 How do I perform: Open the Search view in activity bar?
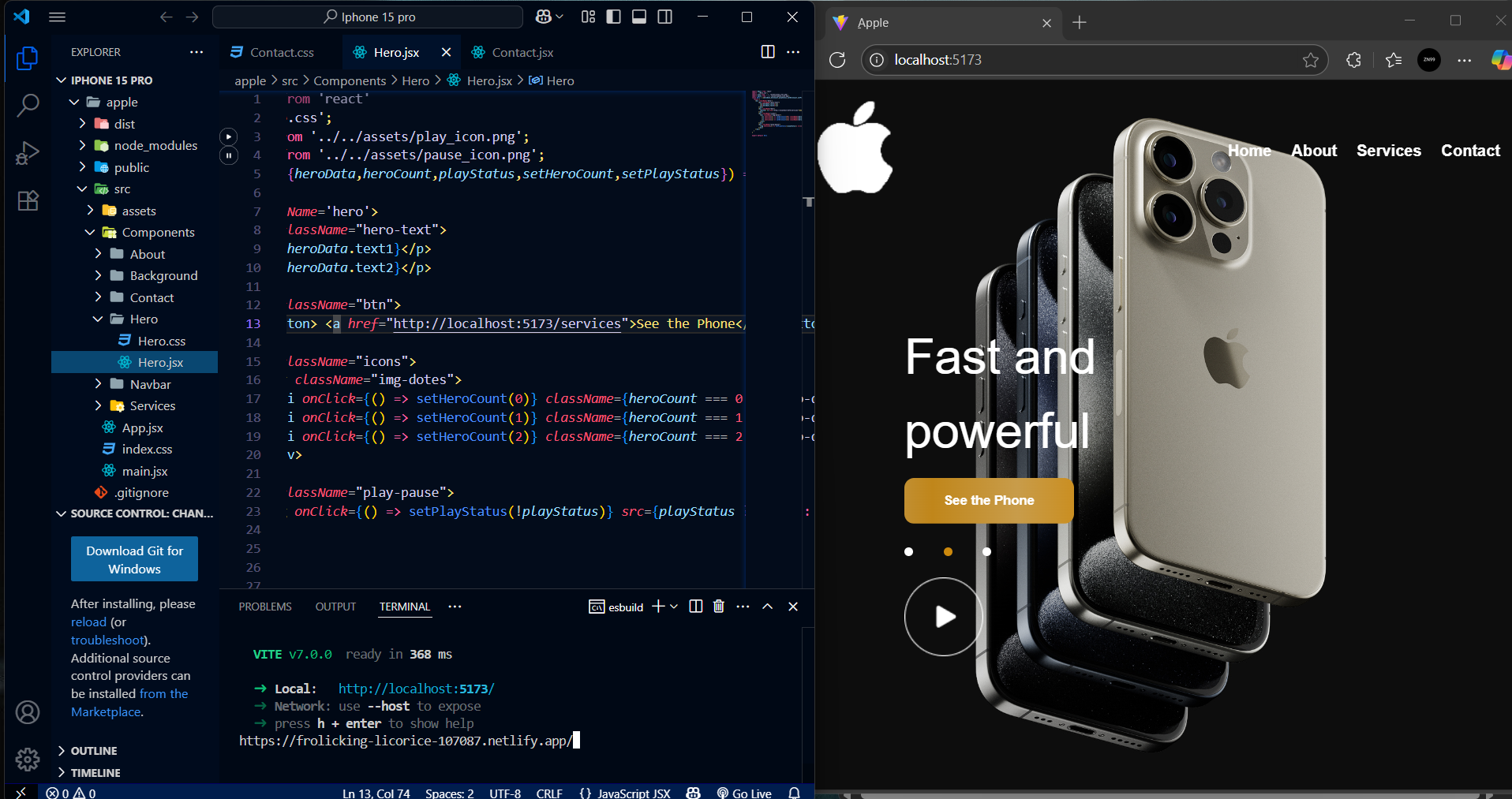(28, 105)
